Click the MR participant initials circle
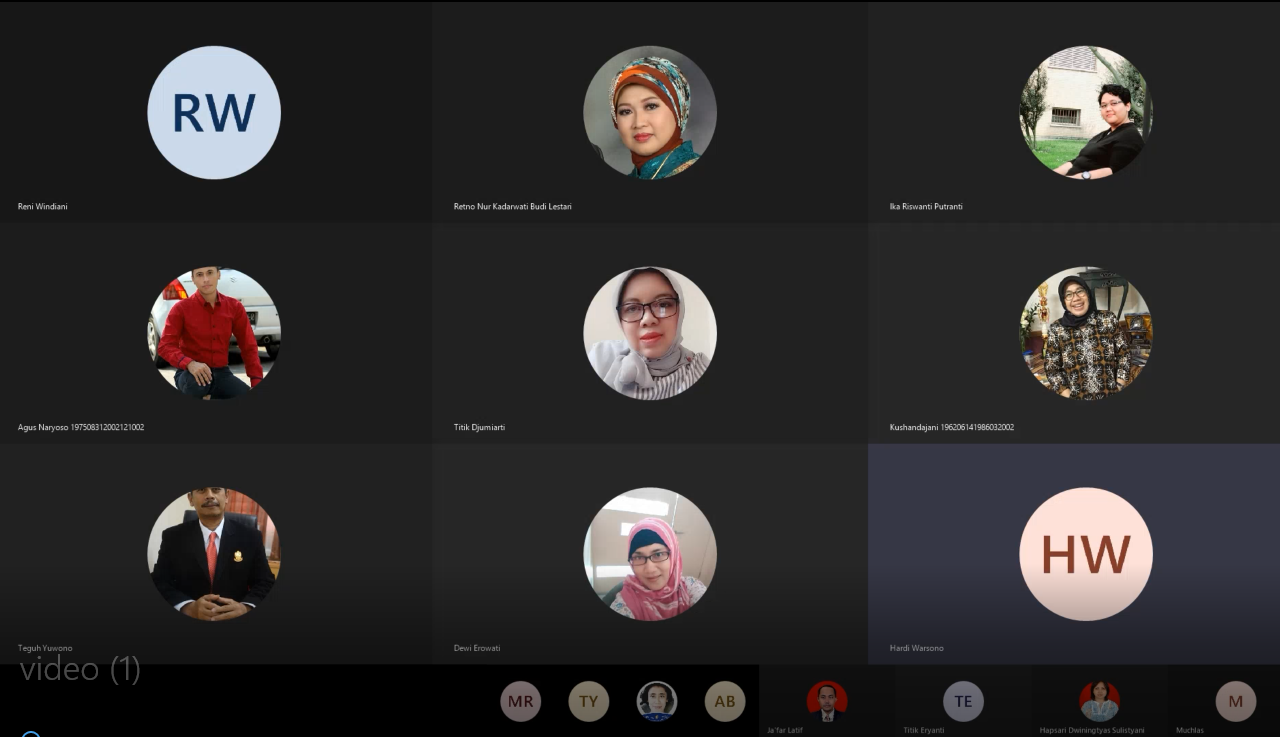 coord(520,701)
